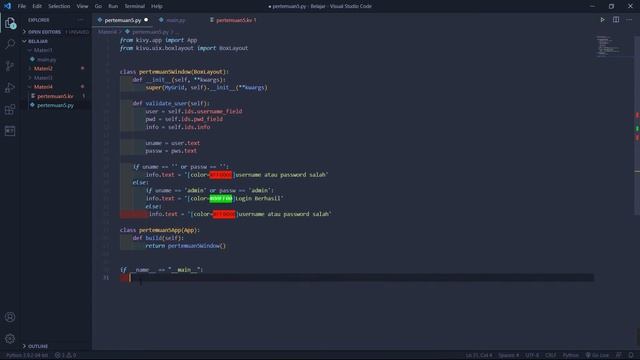Start Go Live server from status bar
Screen dimensions: 640x360
598,355
